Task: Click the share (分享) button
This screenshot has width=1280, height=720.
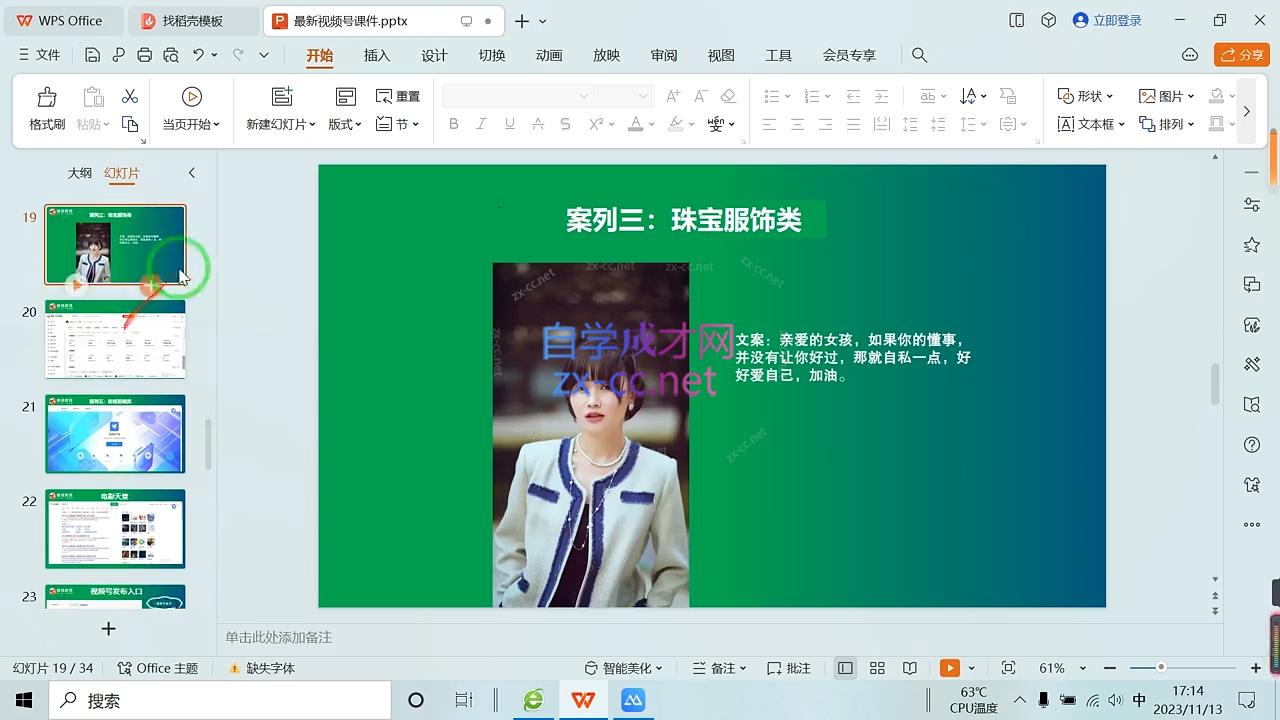Action: point(1241,55)
